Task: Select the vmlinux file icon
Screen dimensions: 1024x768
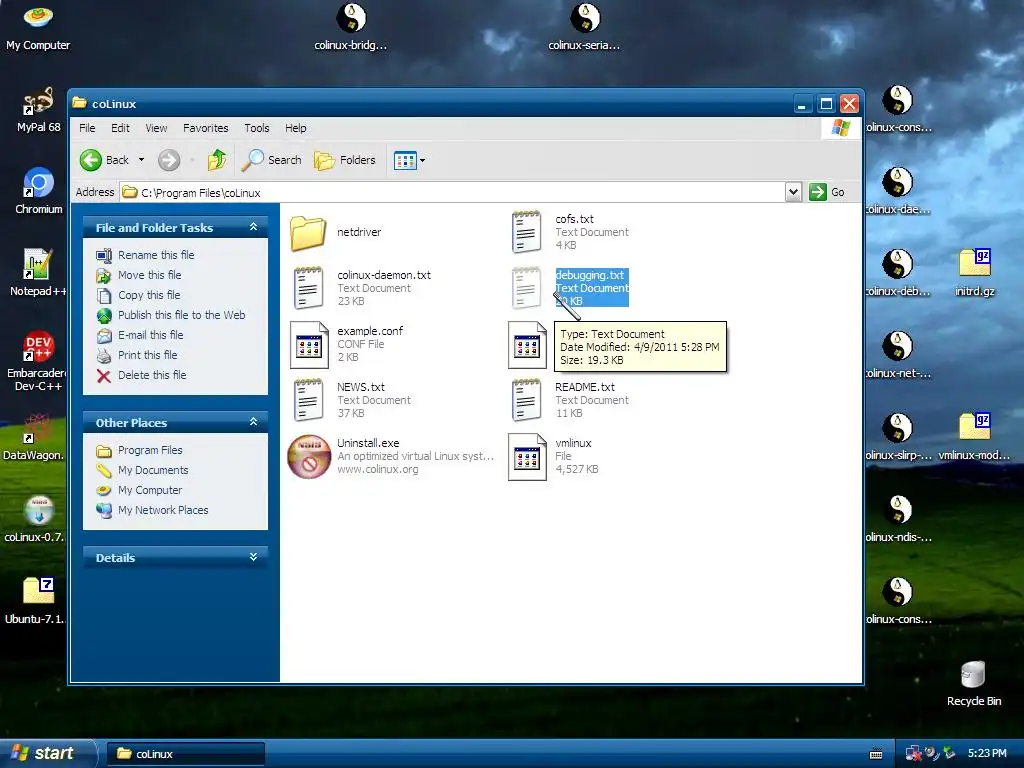Action: pyautogui.click(x=527, y=457)
